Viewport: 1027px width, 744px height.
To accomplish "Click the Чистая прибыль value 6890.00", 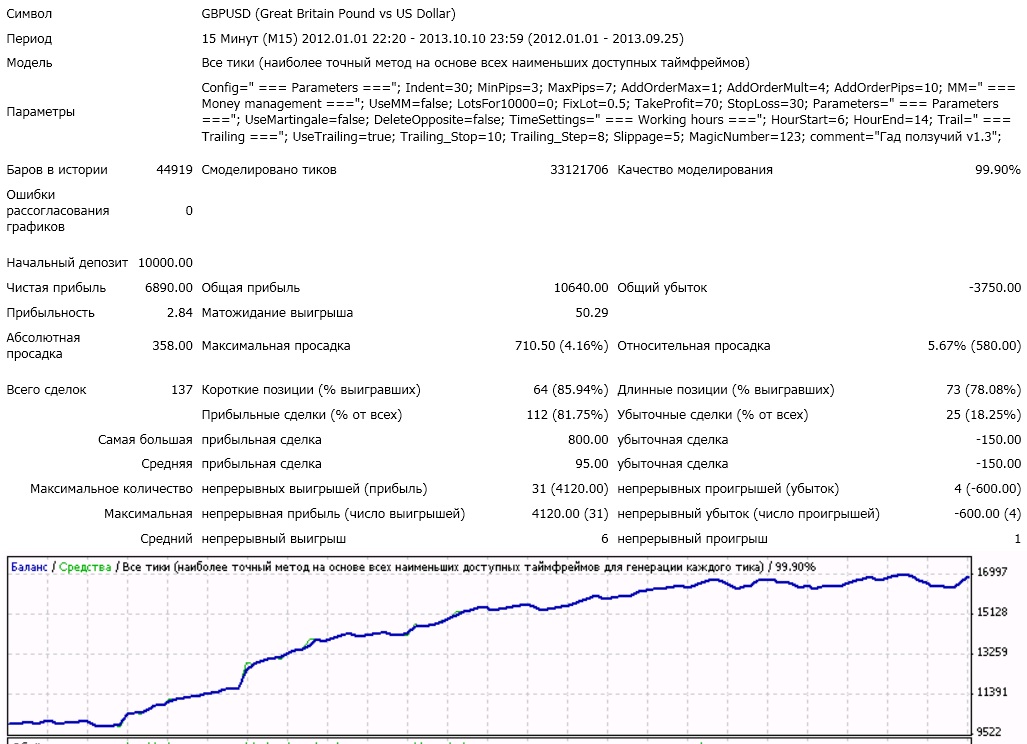I will [169, 288].
